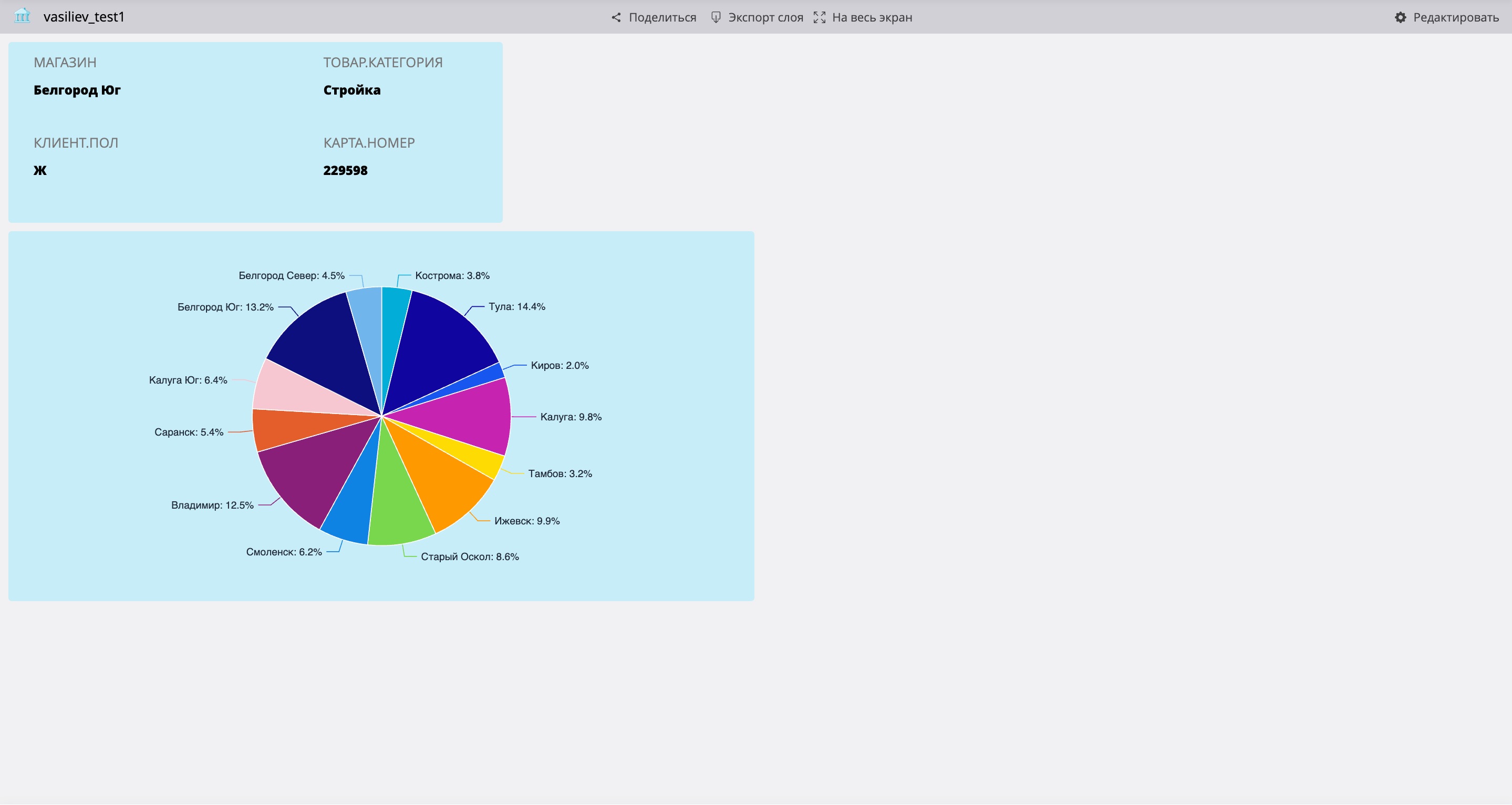Screen dimensions: 1512x805
Task: Click the Стройка category value
Action: pyautogui.click(x=351, y=90)
